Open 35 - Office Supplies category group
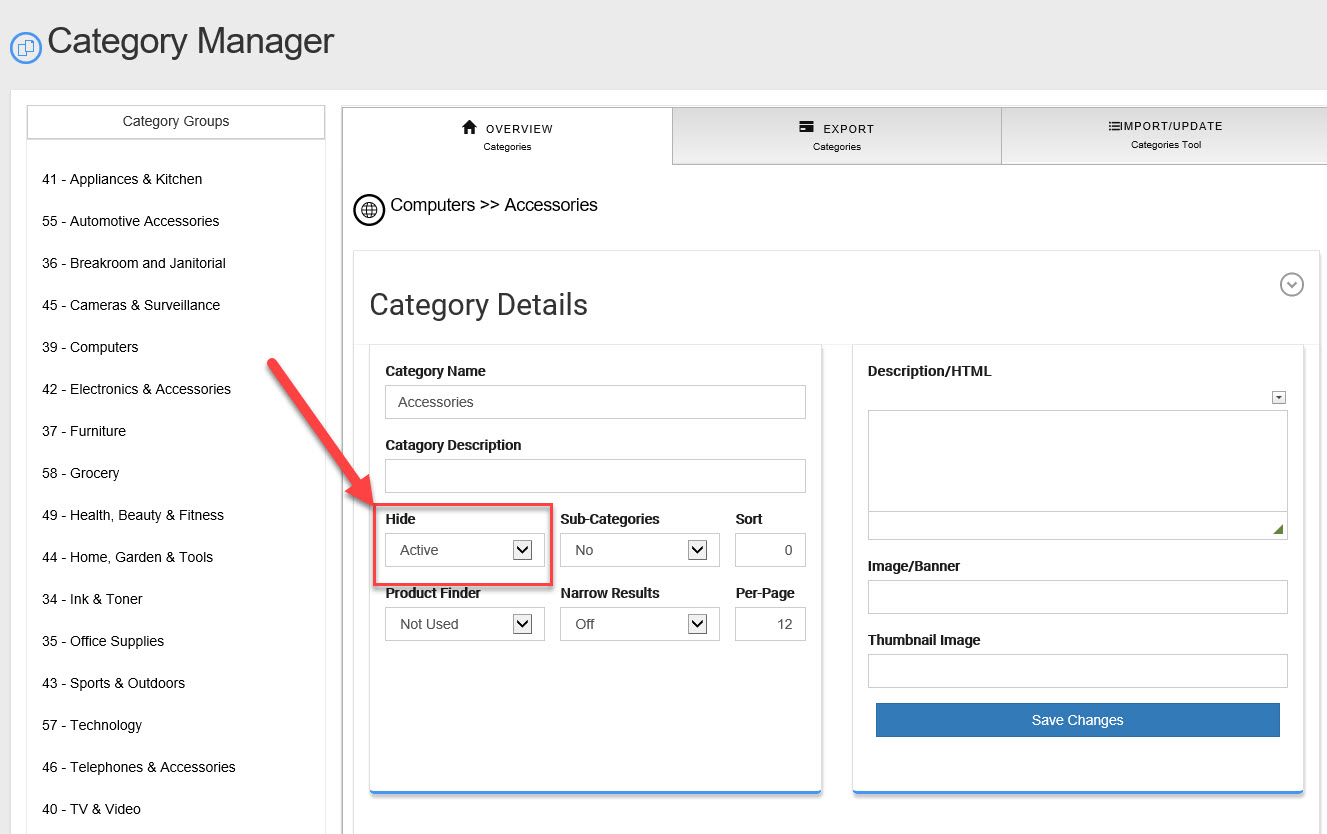1327x834 pixels. [103, 641]
